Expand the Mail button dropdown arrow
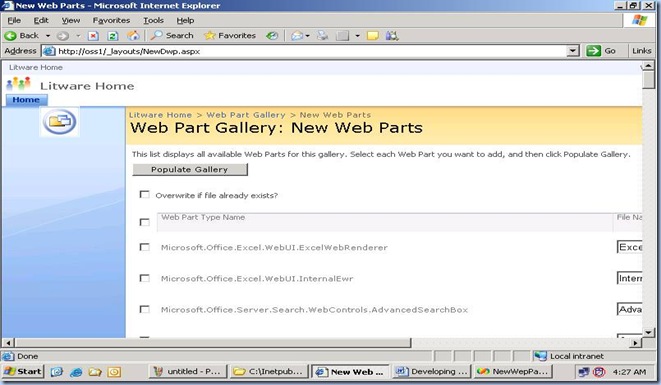 click(307, 36)
